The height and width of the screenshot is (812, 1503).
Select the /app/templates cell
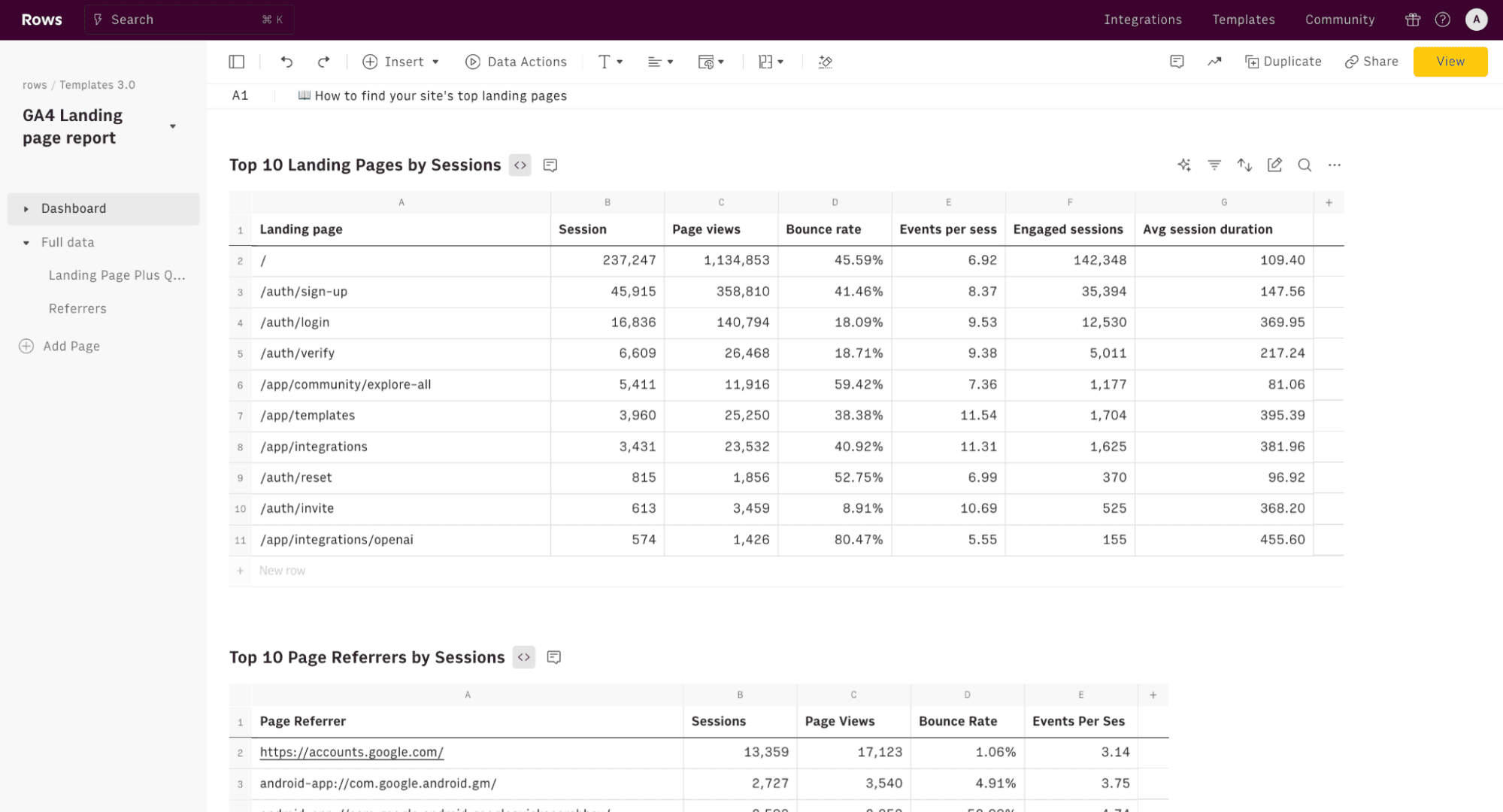coord(402,415)
